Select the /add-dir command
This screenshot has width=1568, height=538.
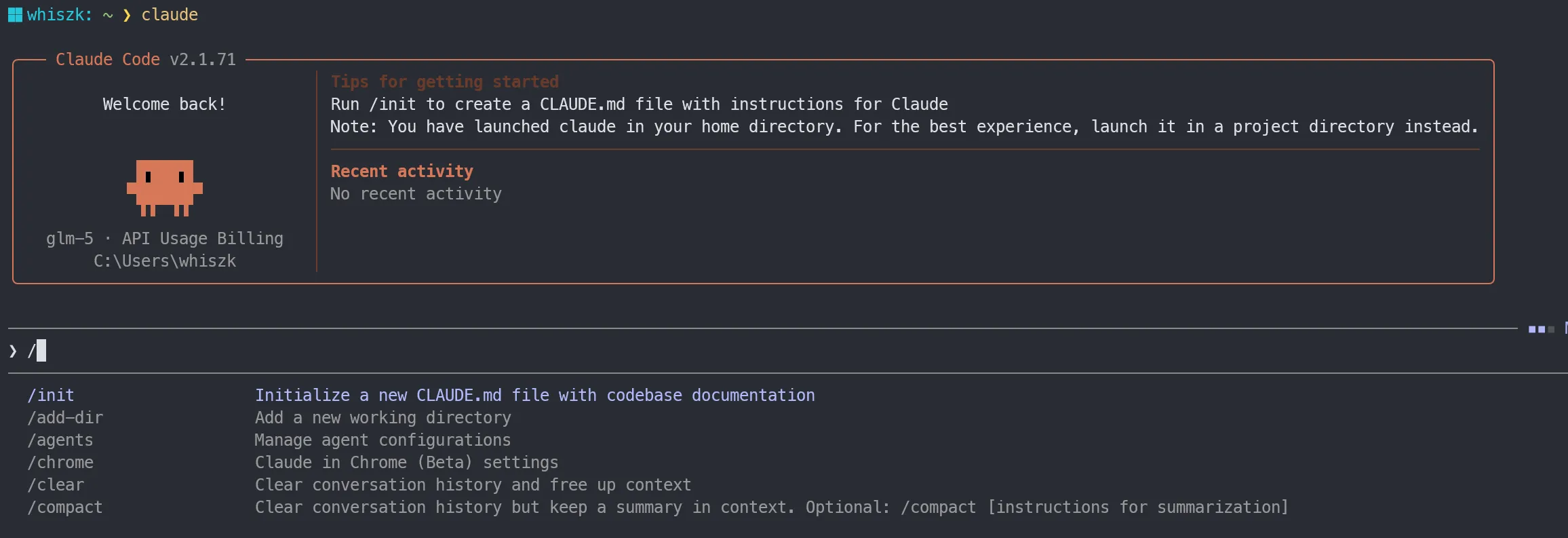[x=65, y=417]
